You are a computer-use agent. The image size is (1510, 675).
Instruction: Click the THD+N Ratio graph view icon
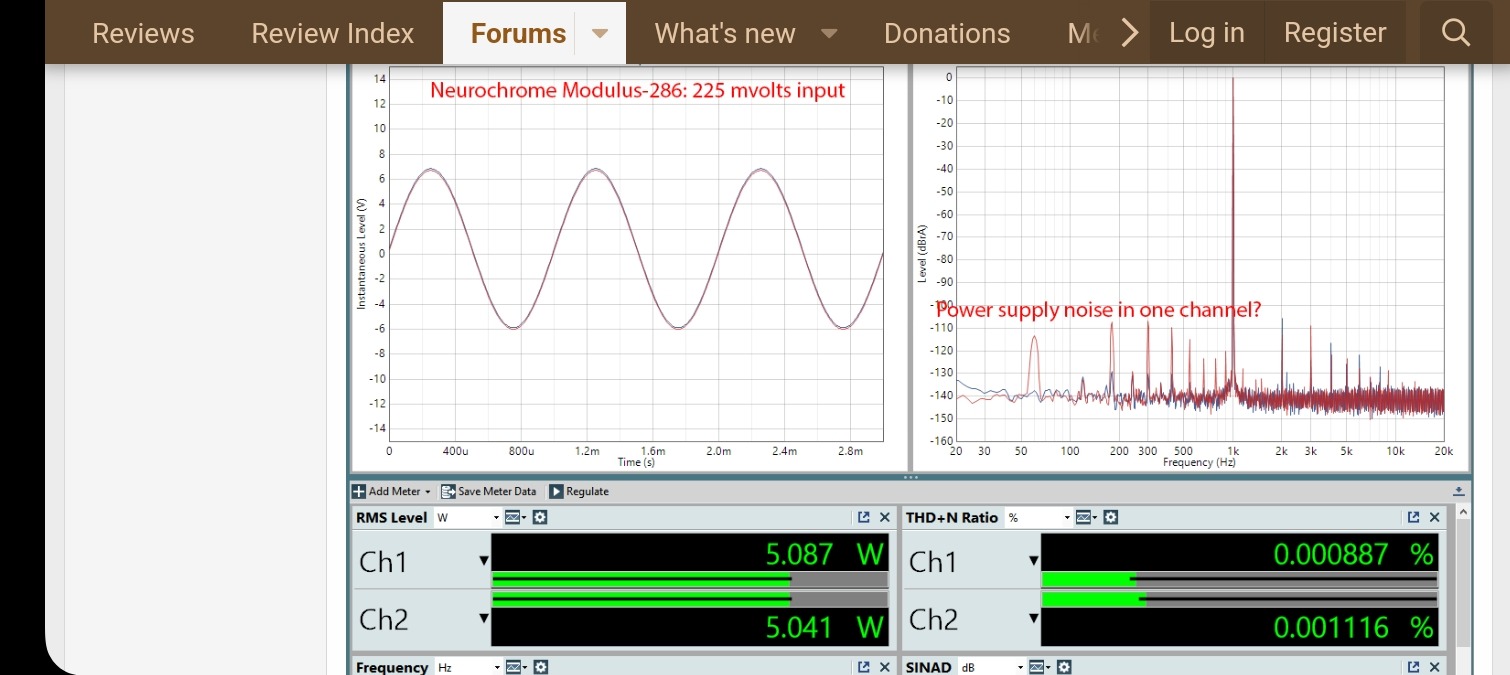1084,517
